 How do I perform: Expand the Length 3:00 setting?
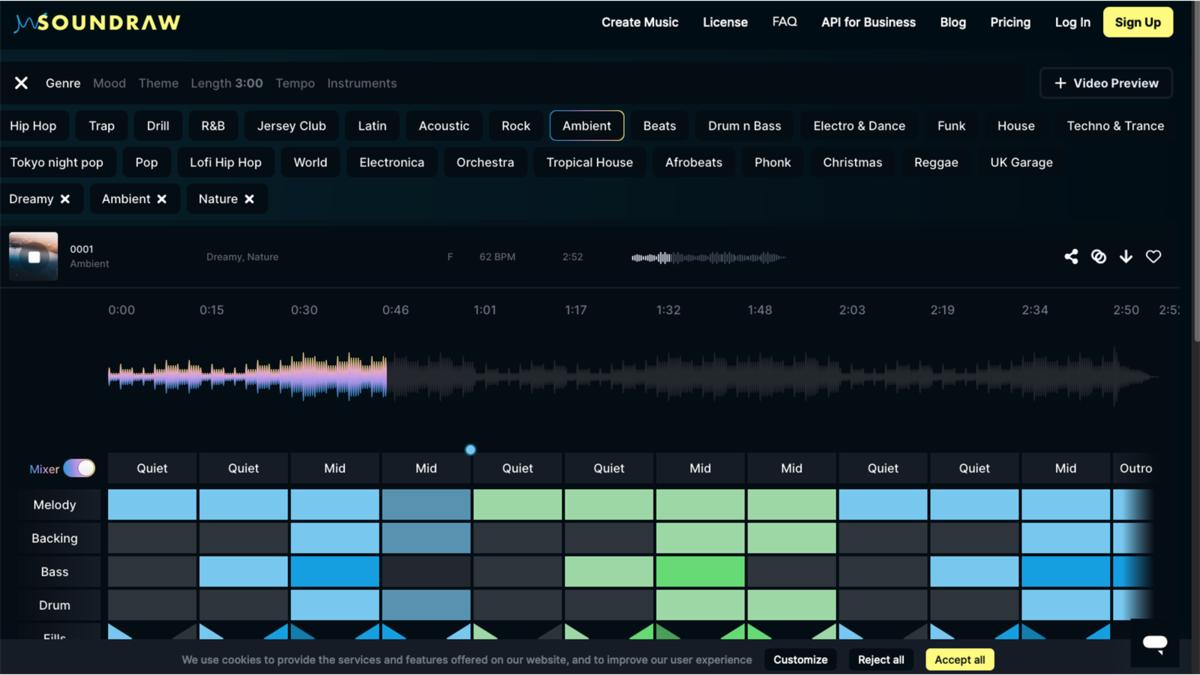[x=227, y=83]
